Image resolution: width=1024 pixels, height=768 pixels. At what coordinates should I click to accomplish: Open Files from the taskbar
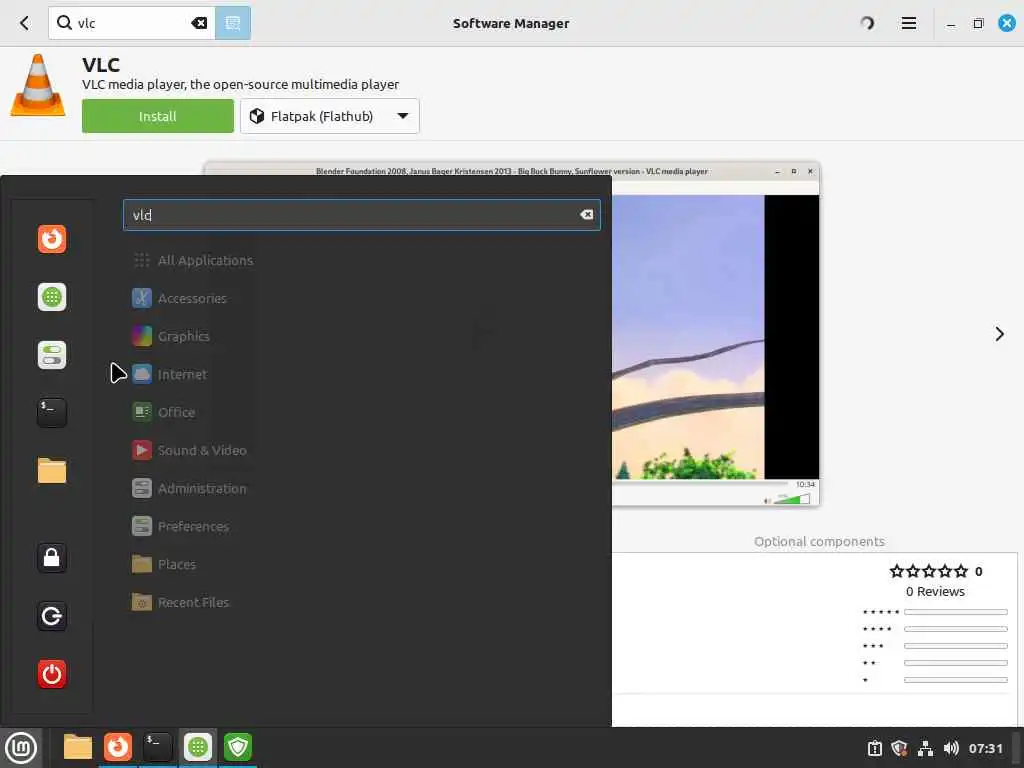click(78, 747)
